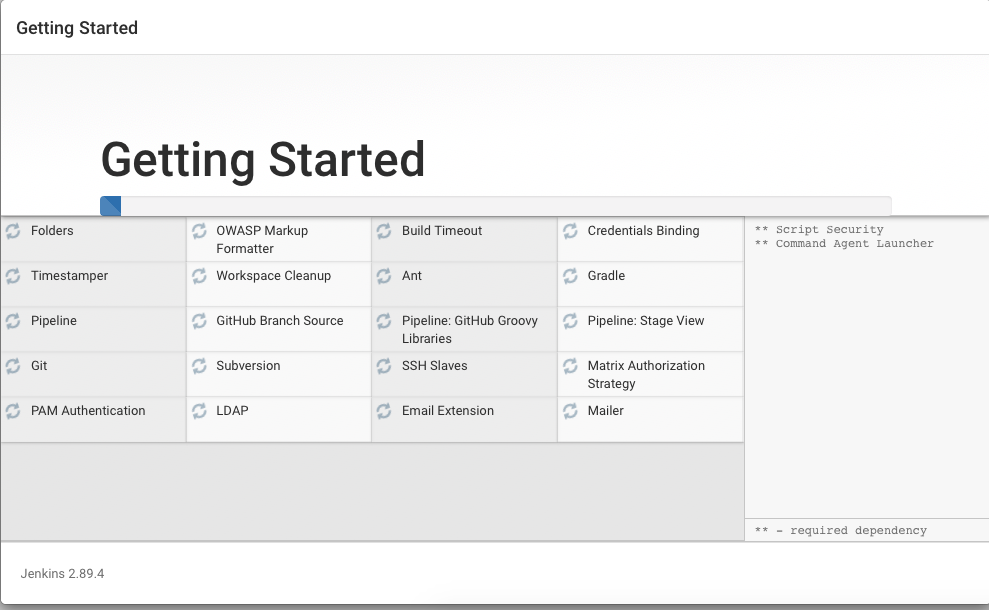Click the refresh icon next to Git
The image size is (989, 610).
click(13, 366)
